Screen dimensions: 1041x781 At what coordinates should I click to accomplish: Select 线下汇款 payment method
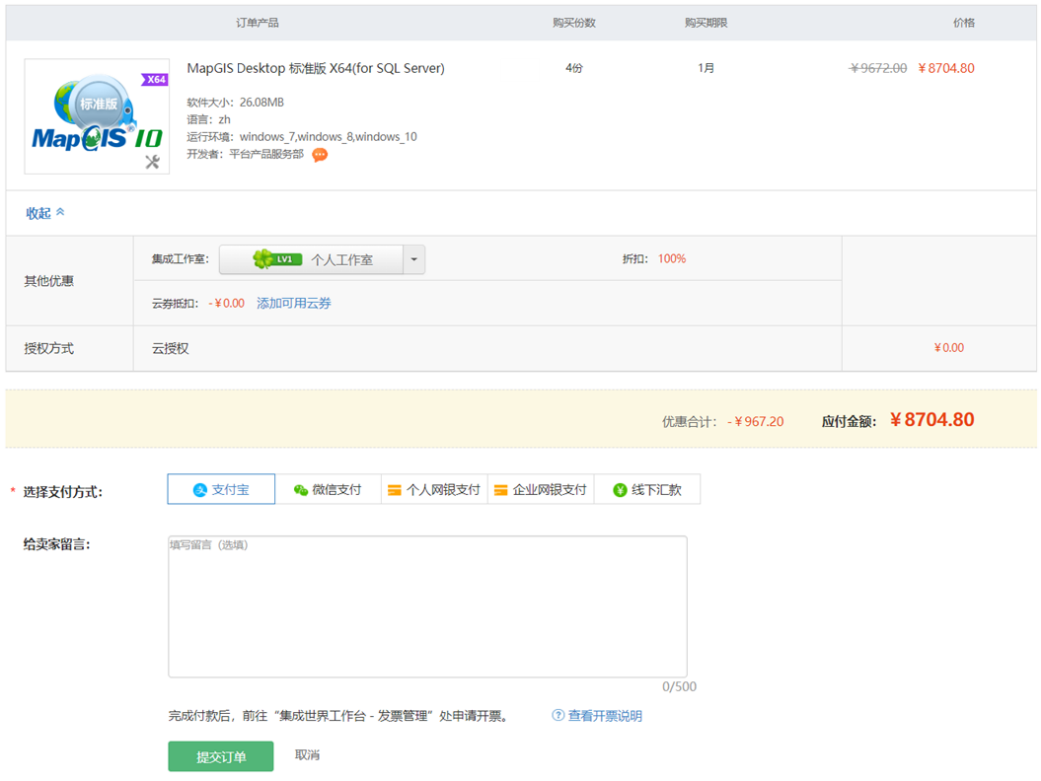click(x=647, y=489)
